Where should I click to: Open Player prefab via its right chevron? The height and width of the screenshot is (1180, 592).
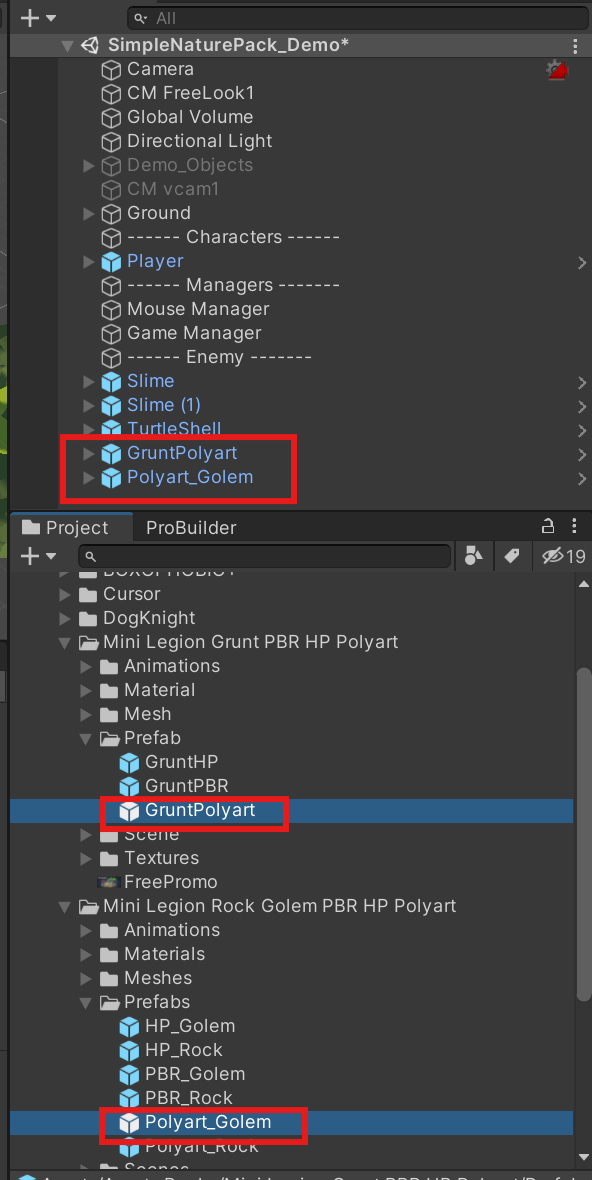pos(581,263)
